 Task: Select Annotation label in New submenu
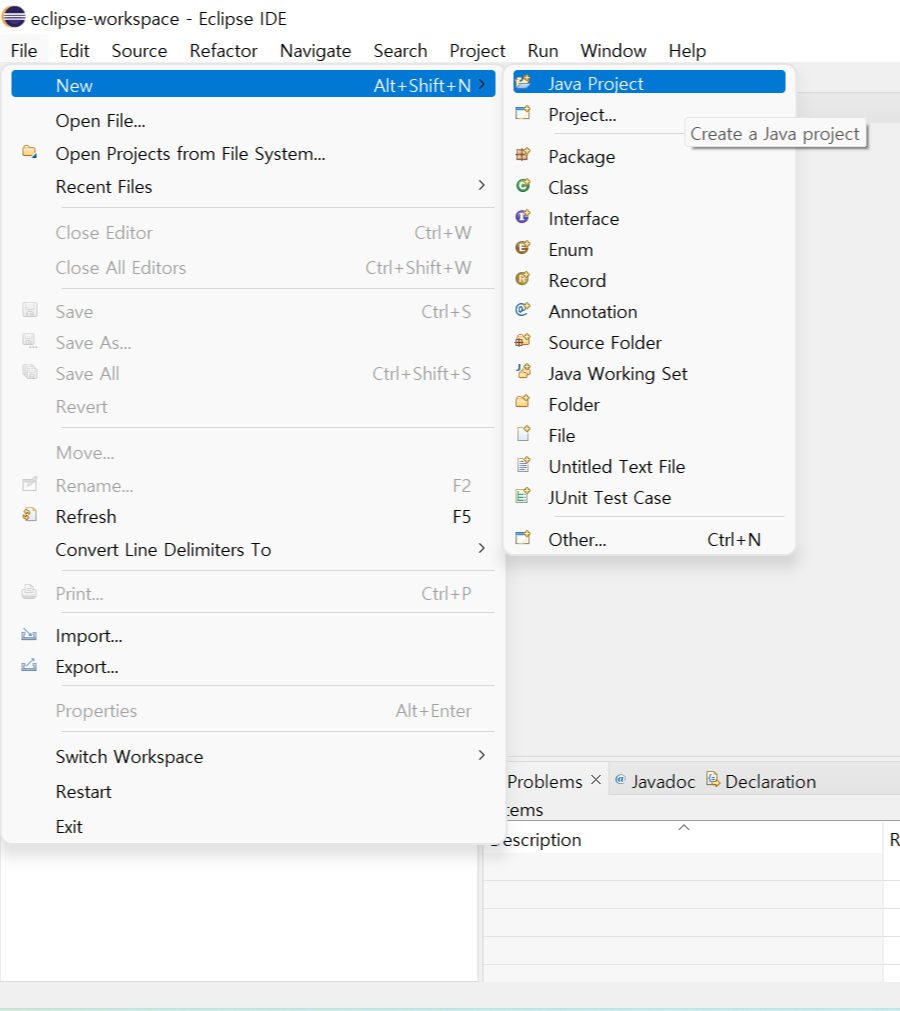tap(592, 311)
